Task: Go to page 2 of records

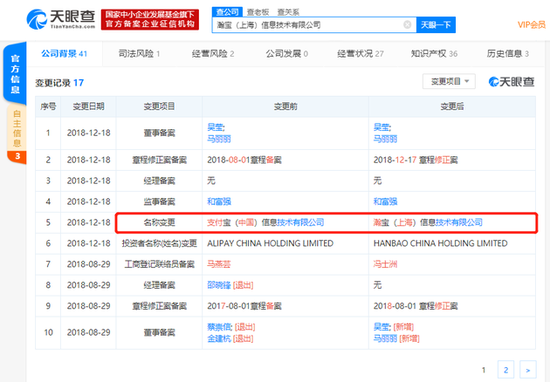Action: pos(506,370)
